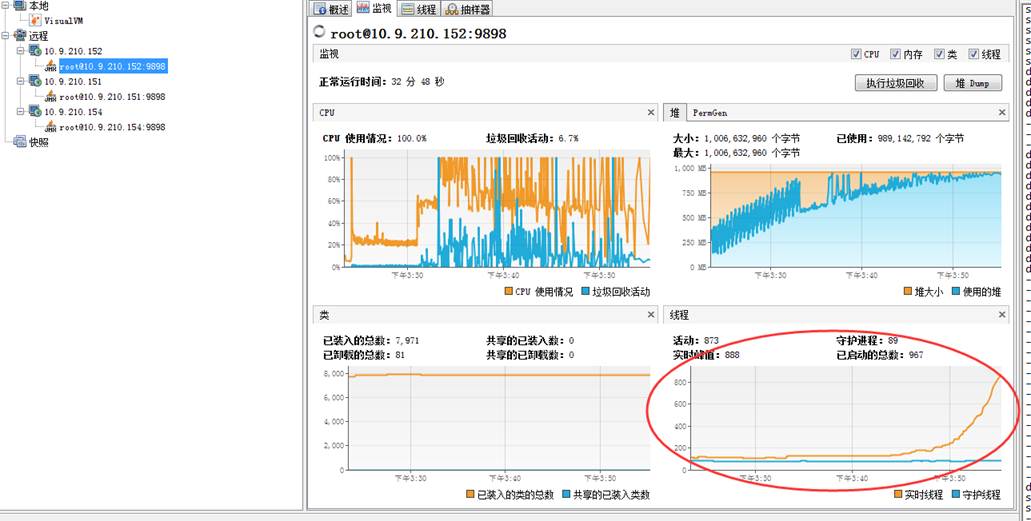
Task: Close the 类 classes chart panel
Action: pos(651,315)
